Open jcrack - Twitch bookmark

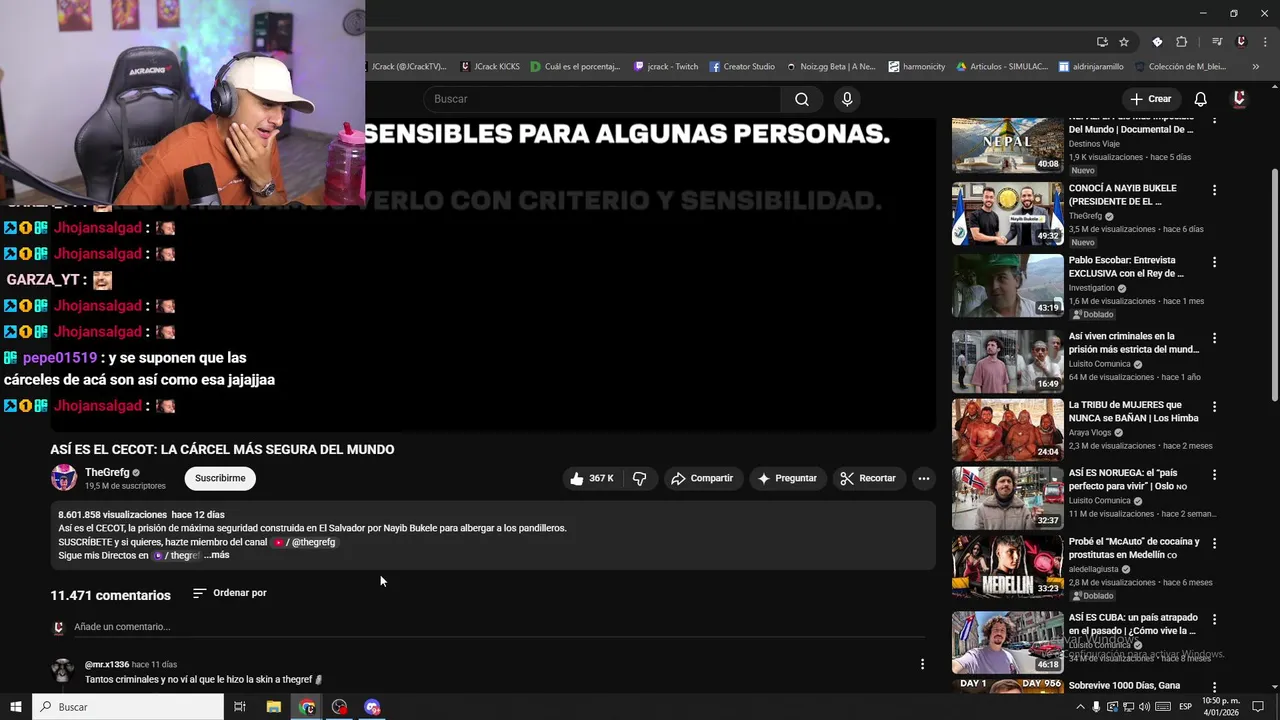[666, 66]
